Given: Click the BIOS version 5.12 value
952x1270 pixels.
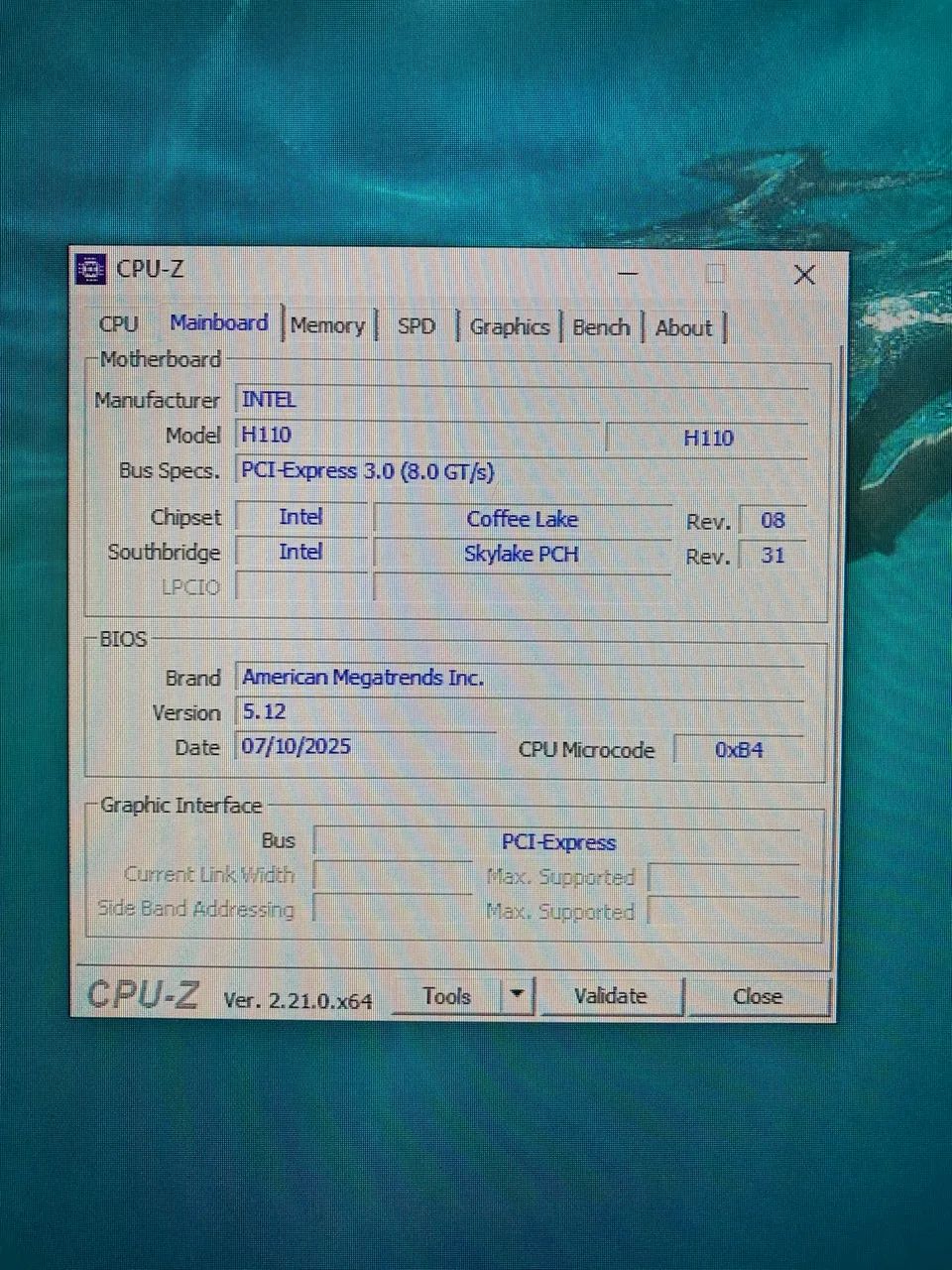Looking at the screenshot, I should tap(521, 712).
